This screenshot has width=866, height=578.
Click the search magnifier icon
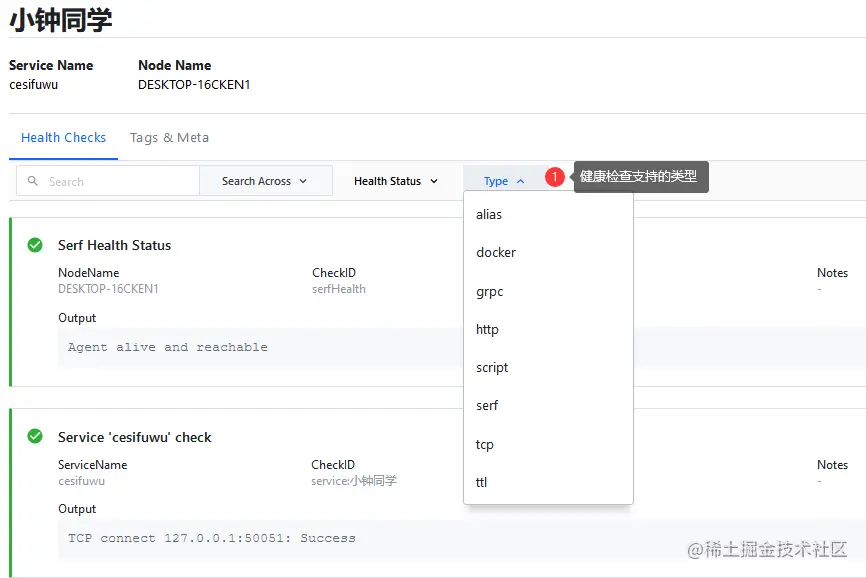click(x=33, y=181)
